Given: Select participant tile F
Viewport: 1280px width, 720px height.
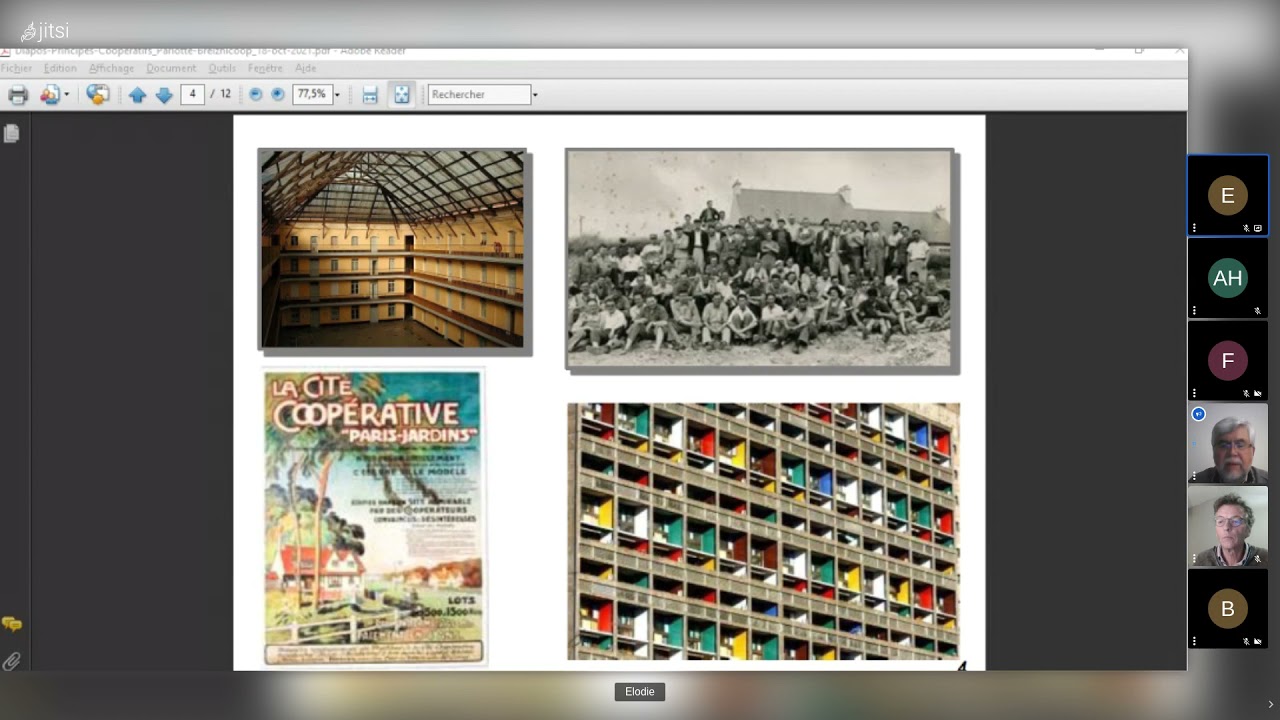Looking at the screenshot, I should [x=1228, y=361].
